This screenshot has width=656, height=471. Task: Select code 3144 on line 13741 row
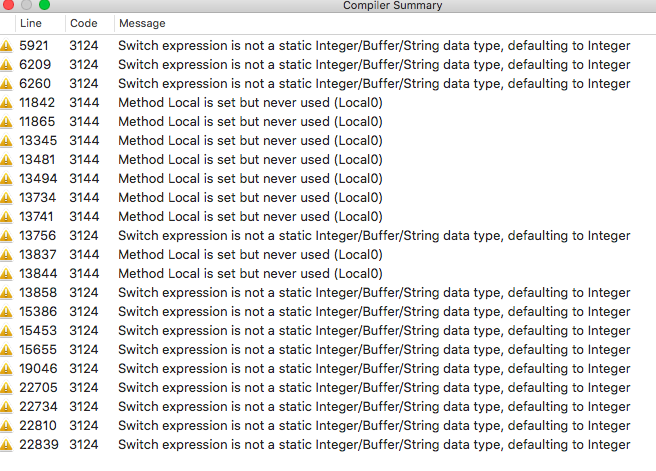84,217
